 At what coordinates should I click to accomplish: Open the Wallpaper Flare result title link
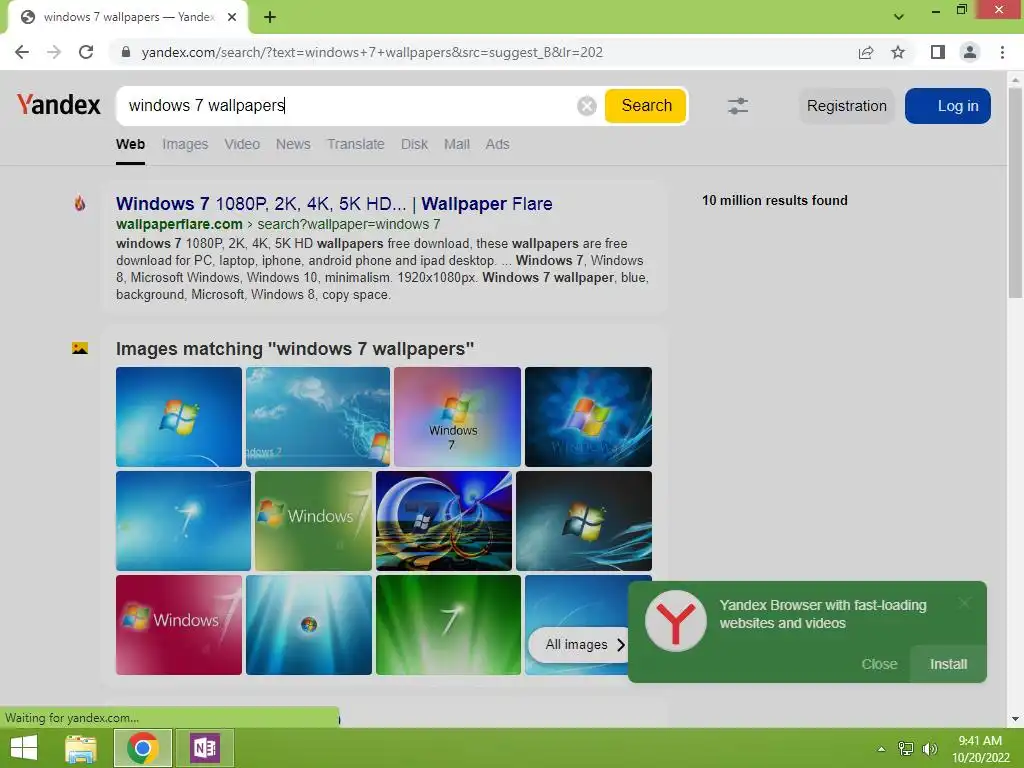tap(334, 204)
